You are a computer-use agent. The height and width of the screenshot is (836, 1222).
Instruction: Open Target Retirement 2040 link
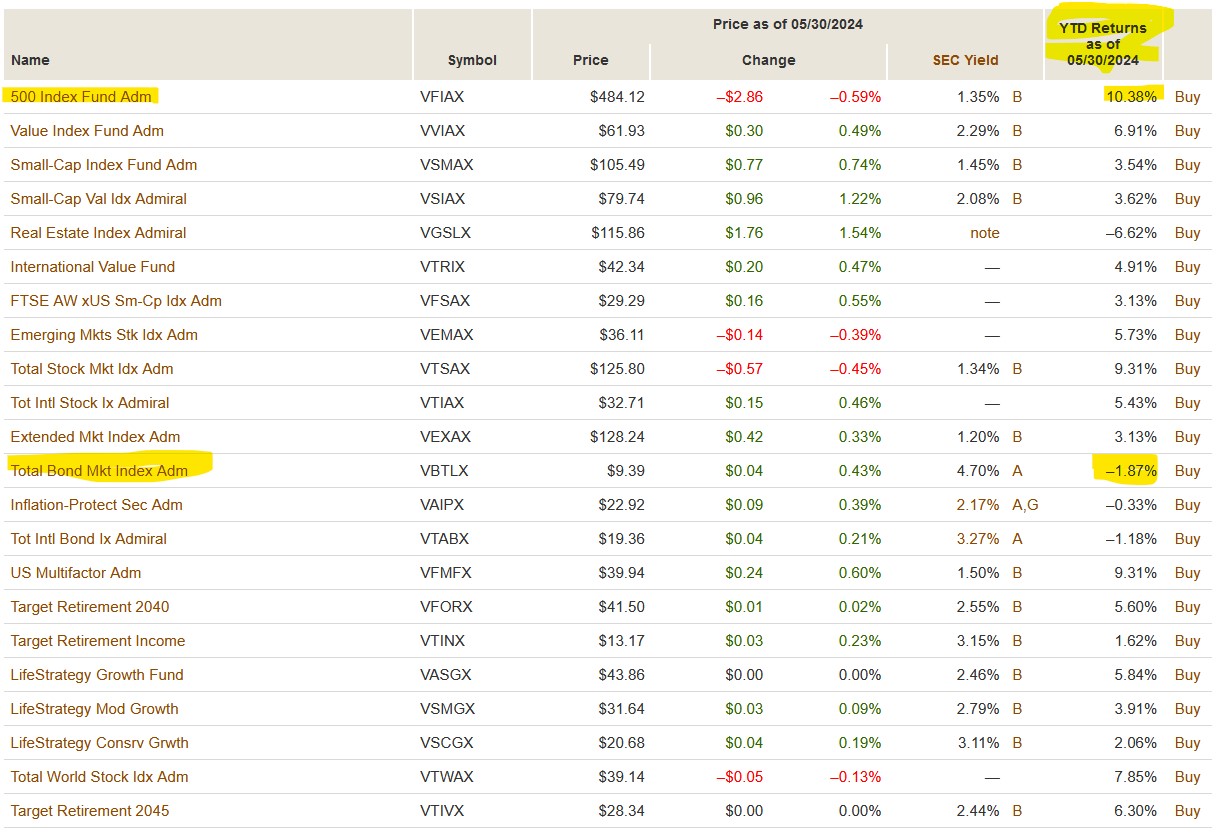pyautogui.click(x=90, y=607)
